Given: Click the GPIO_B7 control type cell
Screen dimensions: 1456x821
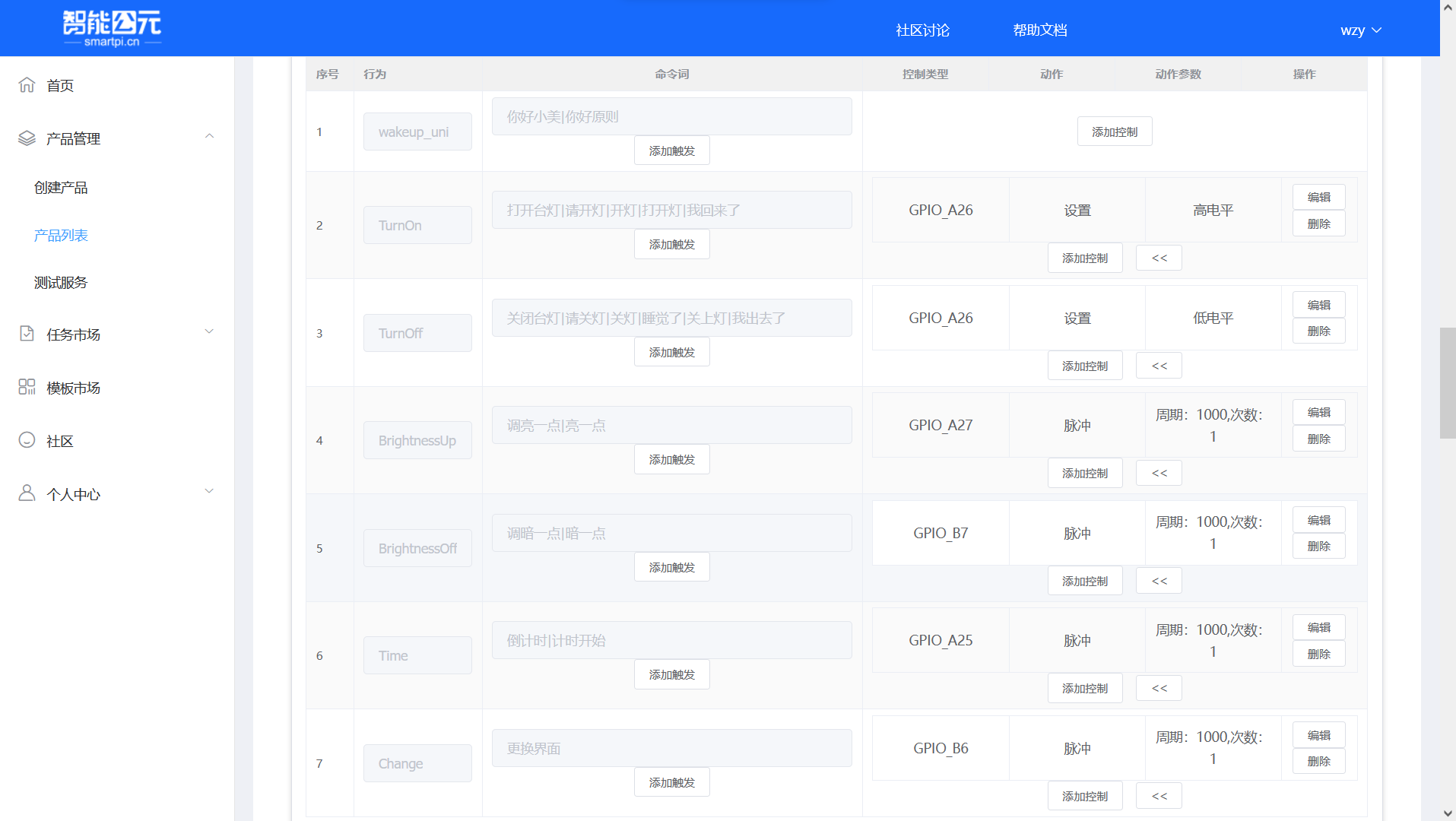Looking at the screenshot, I should [x=941, y=533].
